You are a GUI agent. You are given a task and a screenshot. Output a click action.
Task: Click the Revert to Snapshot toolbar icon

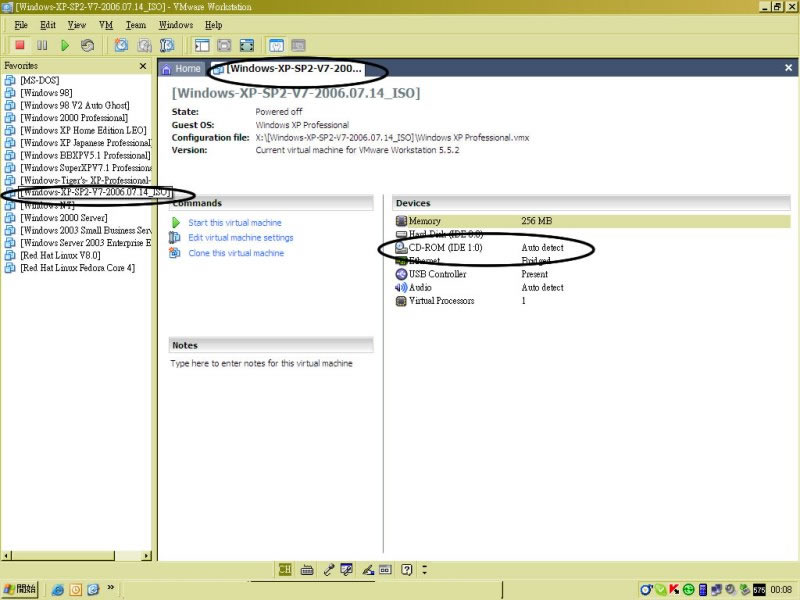pyautogui.click(x=144, y=45)
